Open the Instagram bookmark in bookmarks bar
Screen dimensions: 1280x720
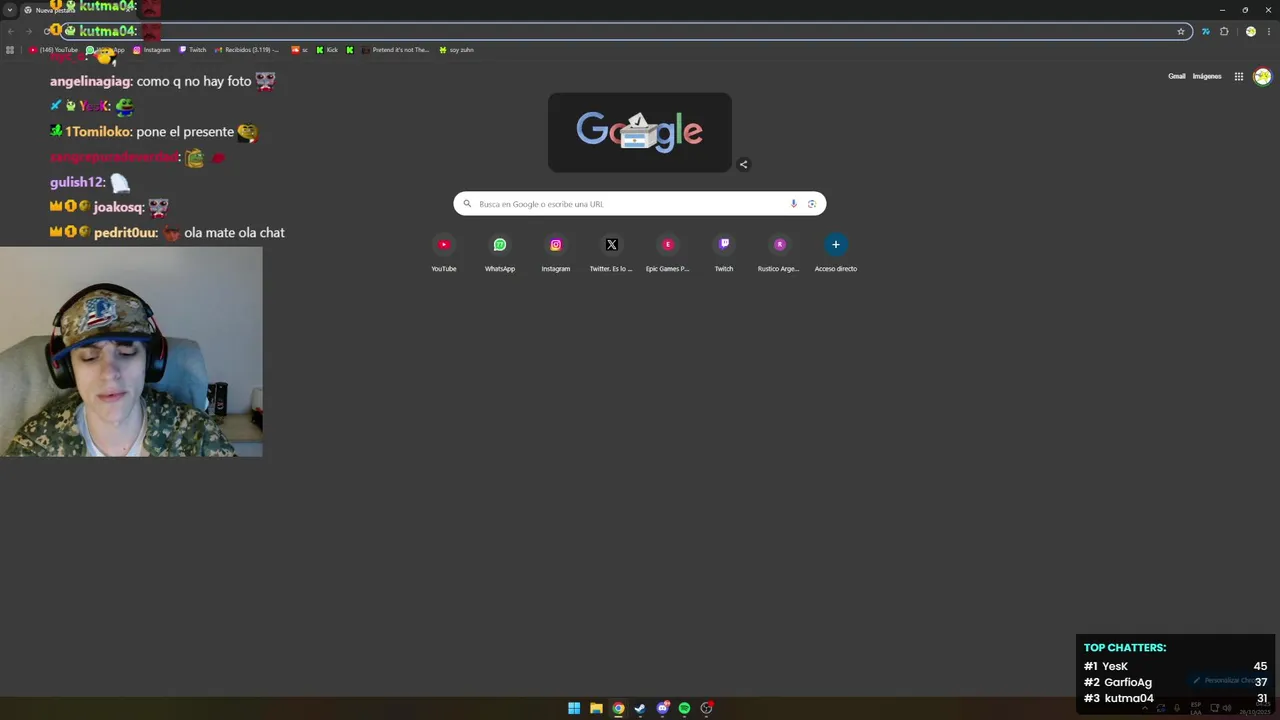coord(152,50)
